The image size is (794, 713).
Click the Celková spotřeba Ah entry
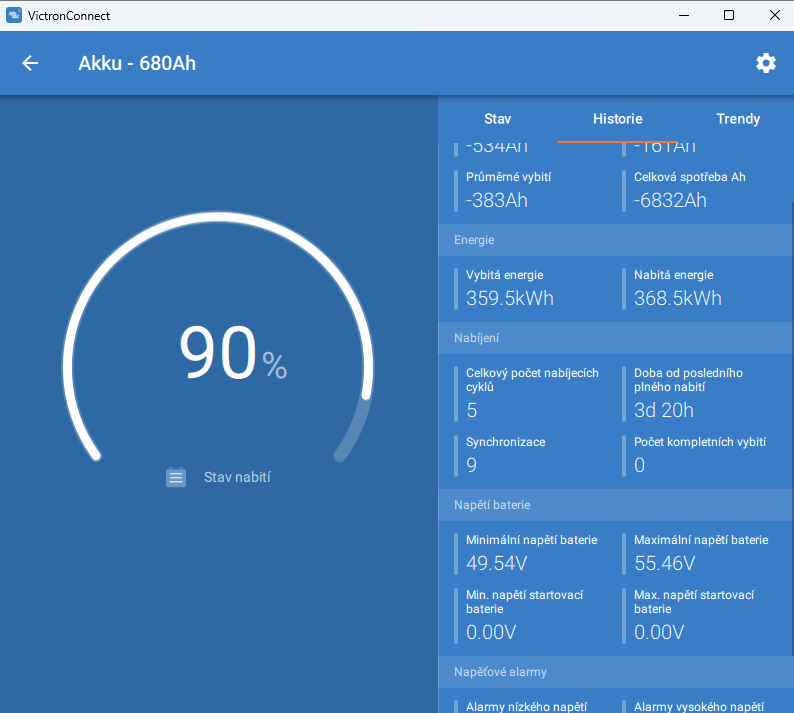tap(689, 189)
